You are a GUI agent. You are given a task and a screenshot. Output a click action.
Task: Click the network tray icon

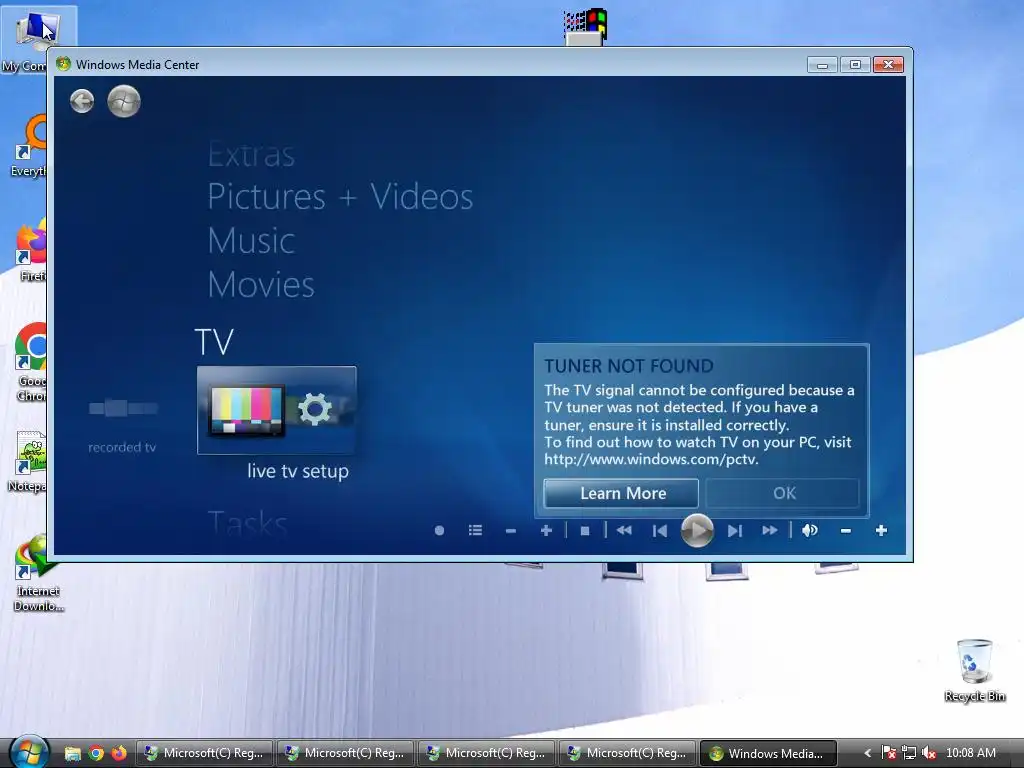click(908, 753)
